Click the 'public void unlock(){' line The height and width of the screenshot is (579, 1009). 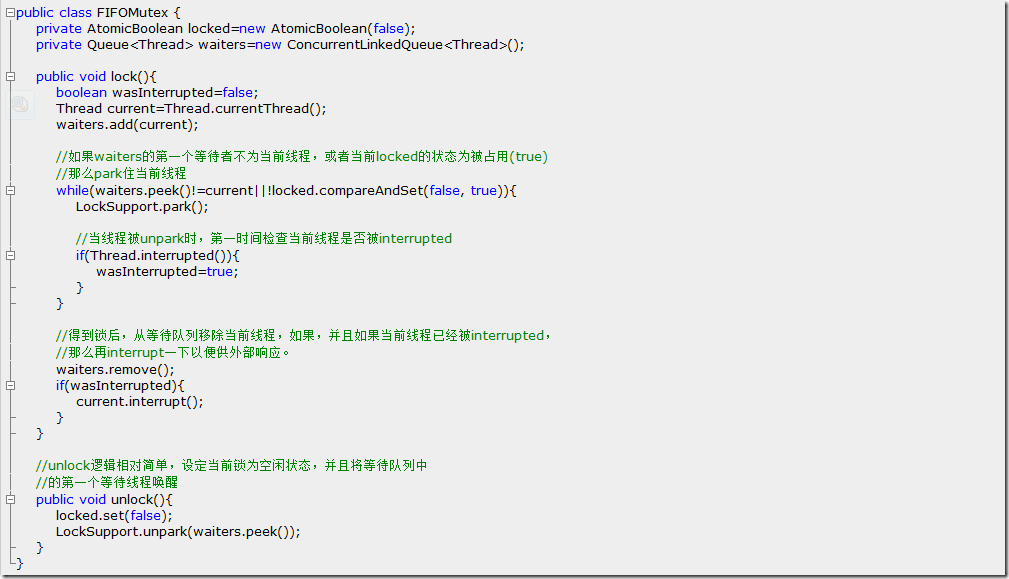click(x=104, y=499)
